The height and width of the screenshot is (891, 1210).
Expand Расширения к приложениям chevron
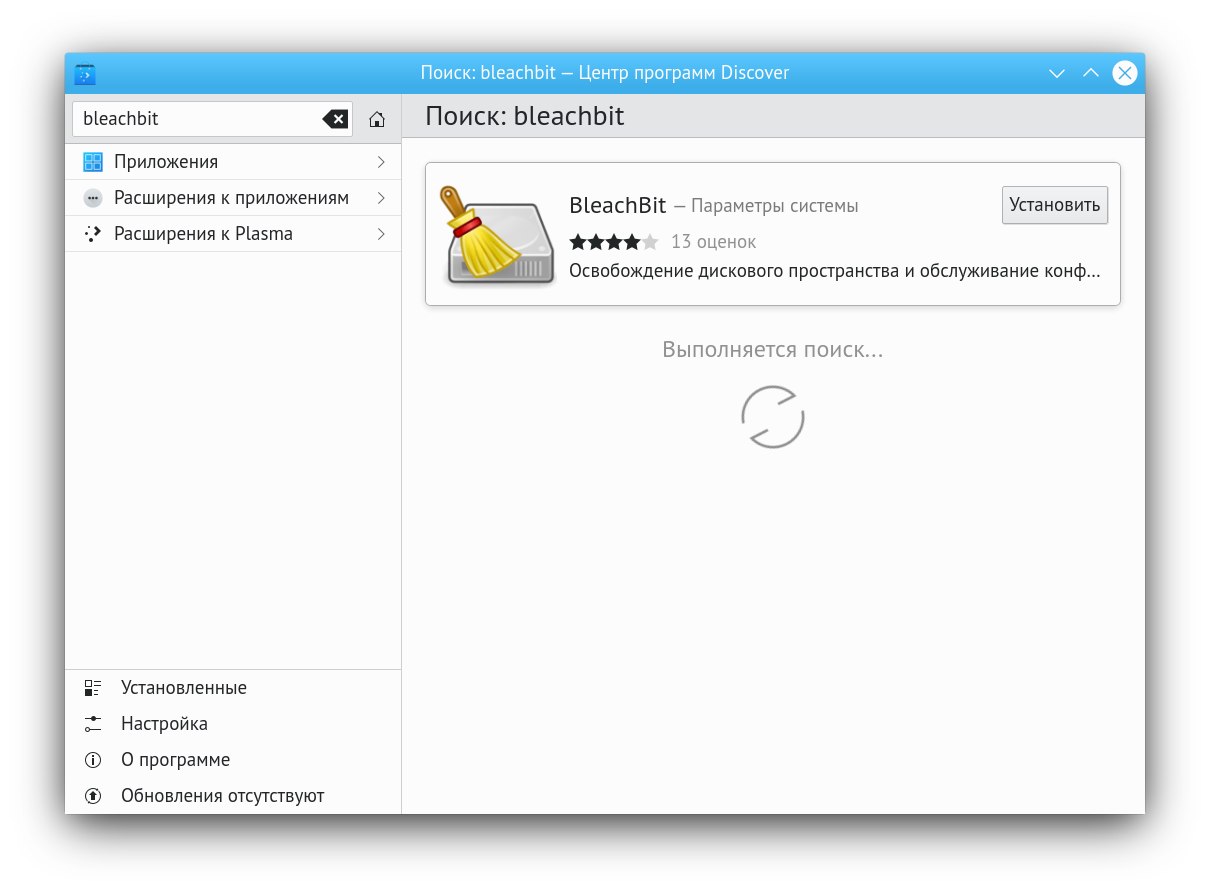point(381,198)
